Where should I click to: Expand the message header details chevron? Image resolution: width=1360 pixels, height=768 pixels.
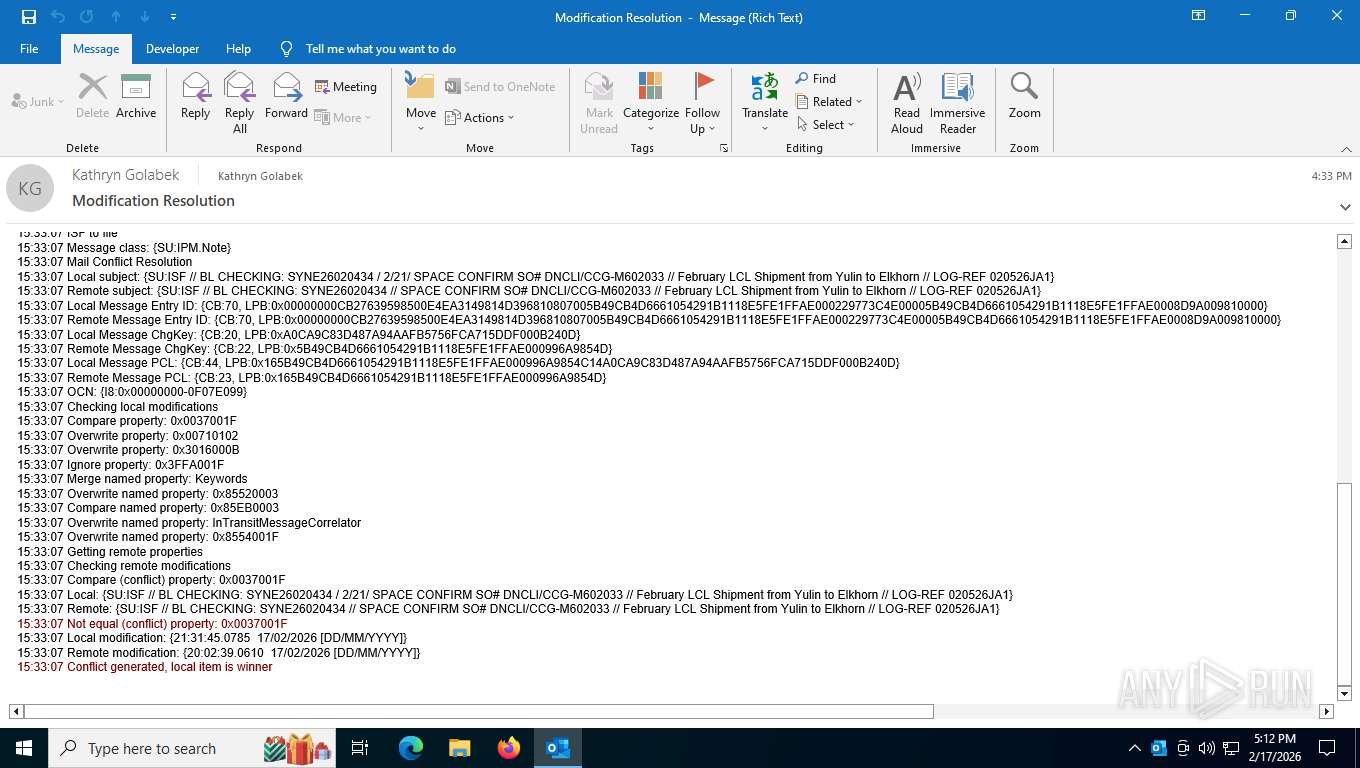click(1345, 207)
